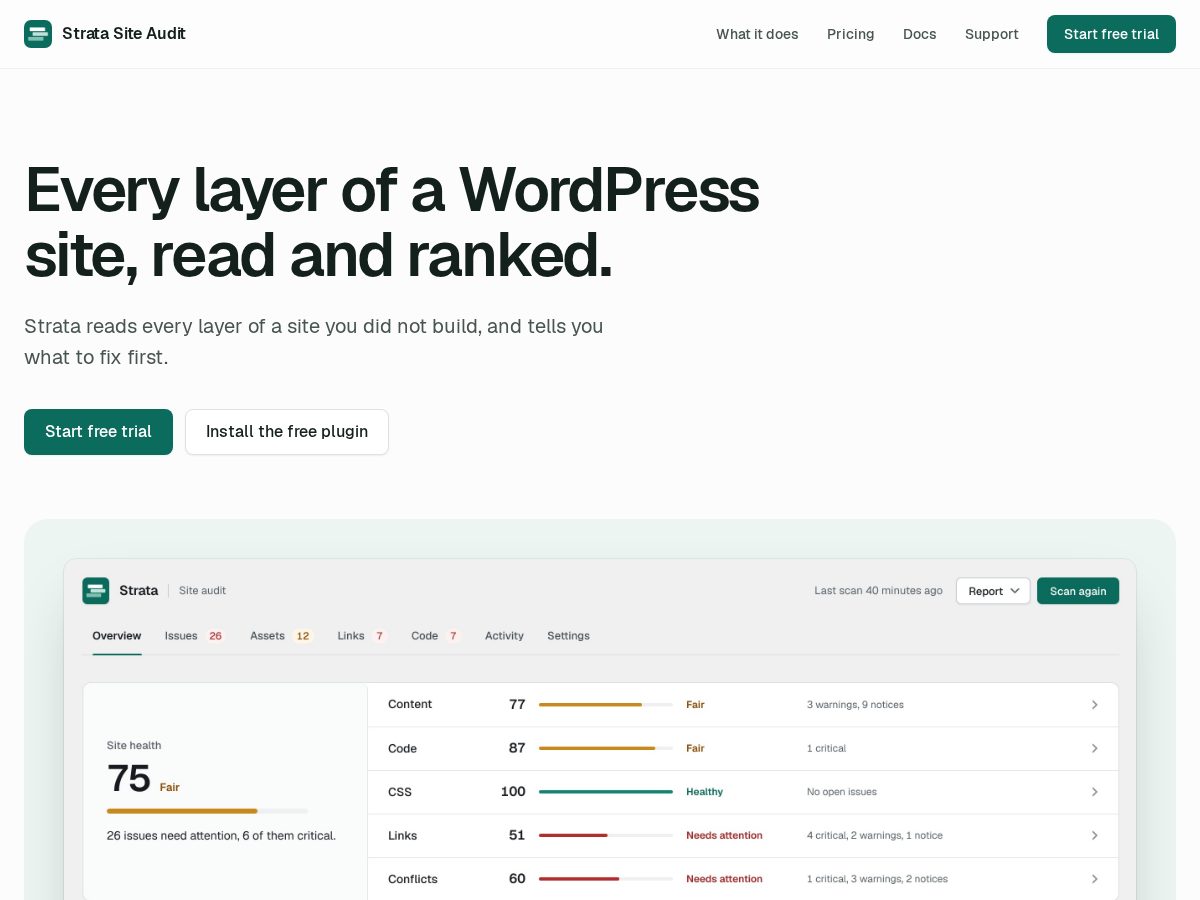Click Conflicts row 'Needs attention' label
The height and width of the screenshot is (900, 1200).
pyautogui.click(x=724, y=879)
